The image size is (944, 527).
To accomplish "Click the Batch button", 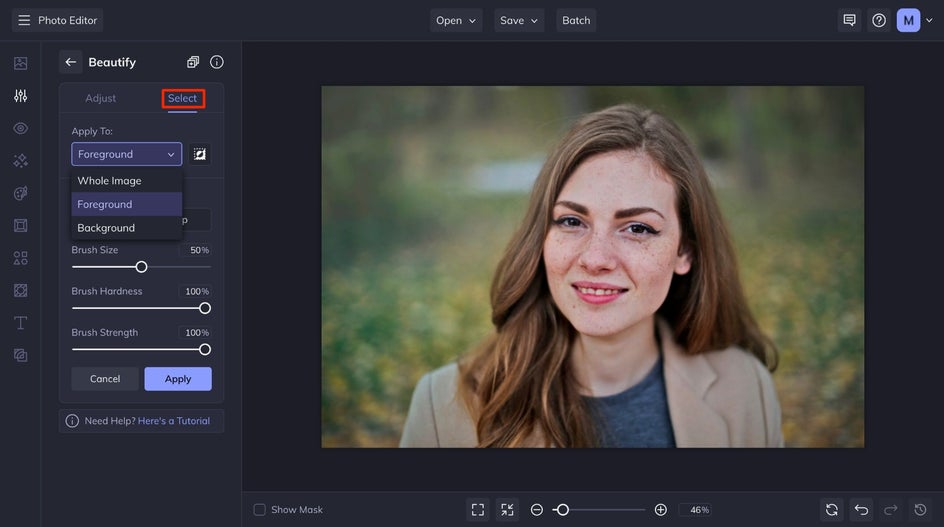I will 576,20.
